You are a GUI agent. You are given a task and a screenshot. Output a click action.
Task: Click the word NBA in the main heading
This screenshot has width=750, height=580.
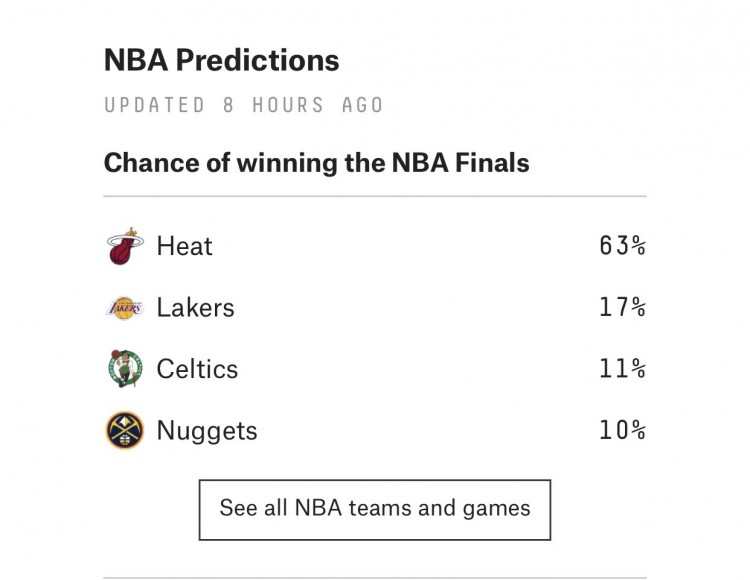click(x=136, y=60)
